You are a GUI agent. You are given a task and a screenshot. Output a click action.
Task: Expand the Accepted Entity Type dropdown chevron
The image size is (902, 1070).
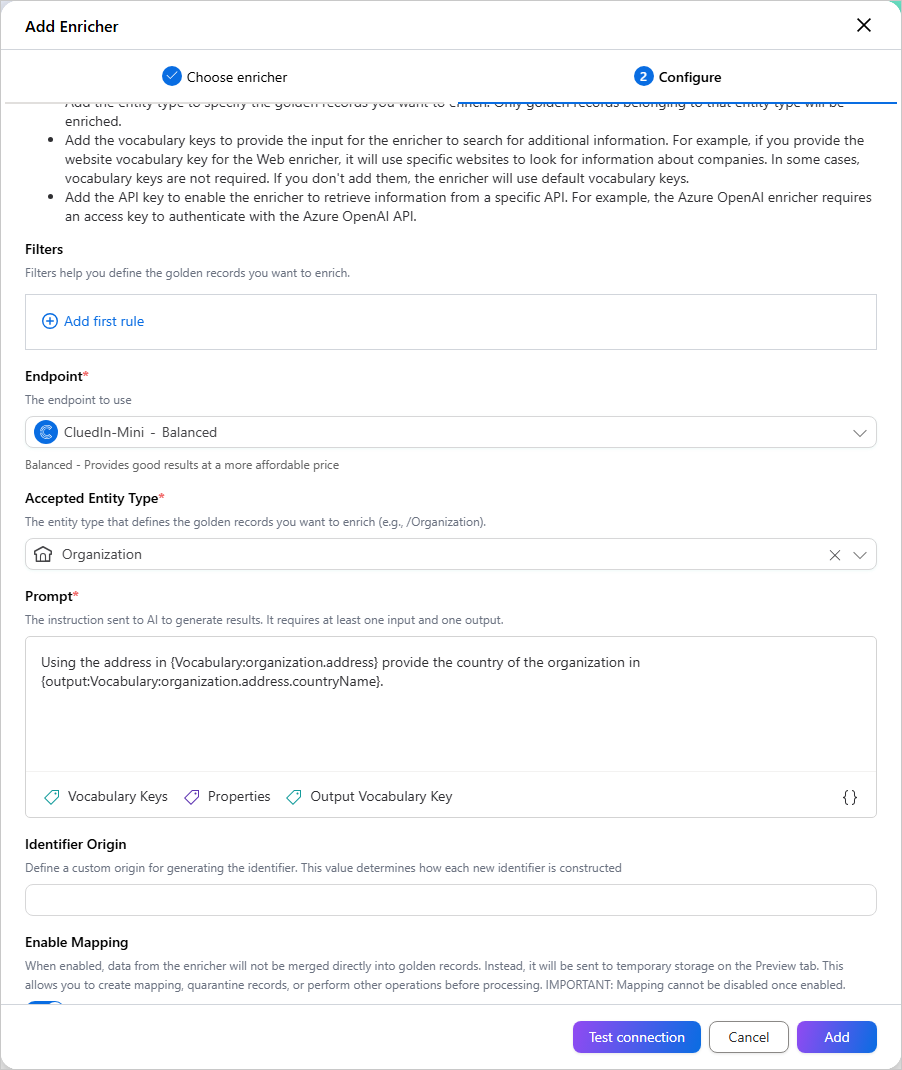(x=860, y=555)
